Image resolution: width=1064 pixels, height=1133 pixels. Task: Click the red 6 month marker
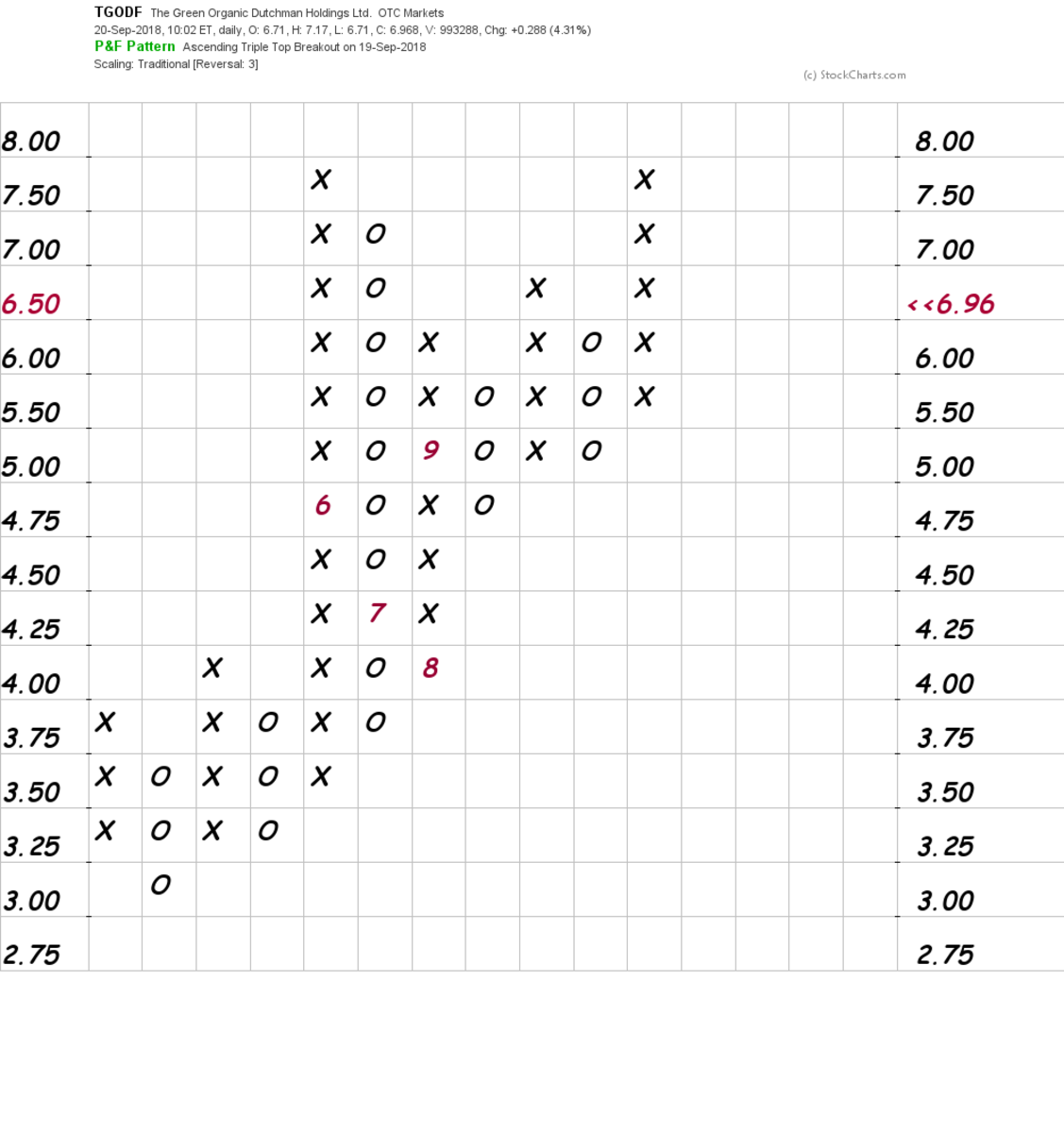322,506
